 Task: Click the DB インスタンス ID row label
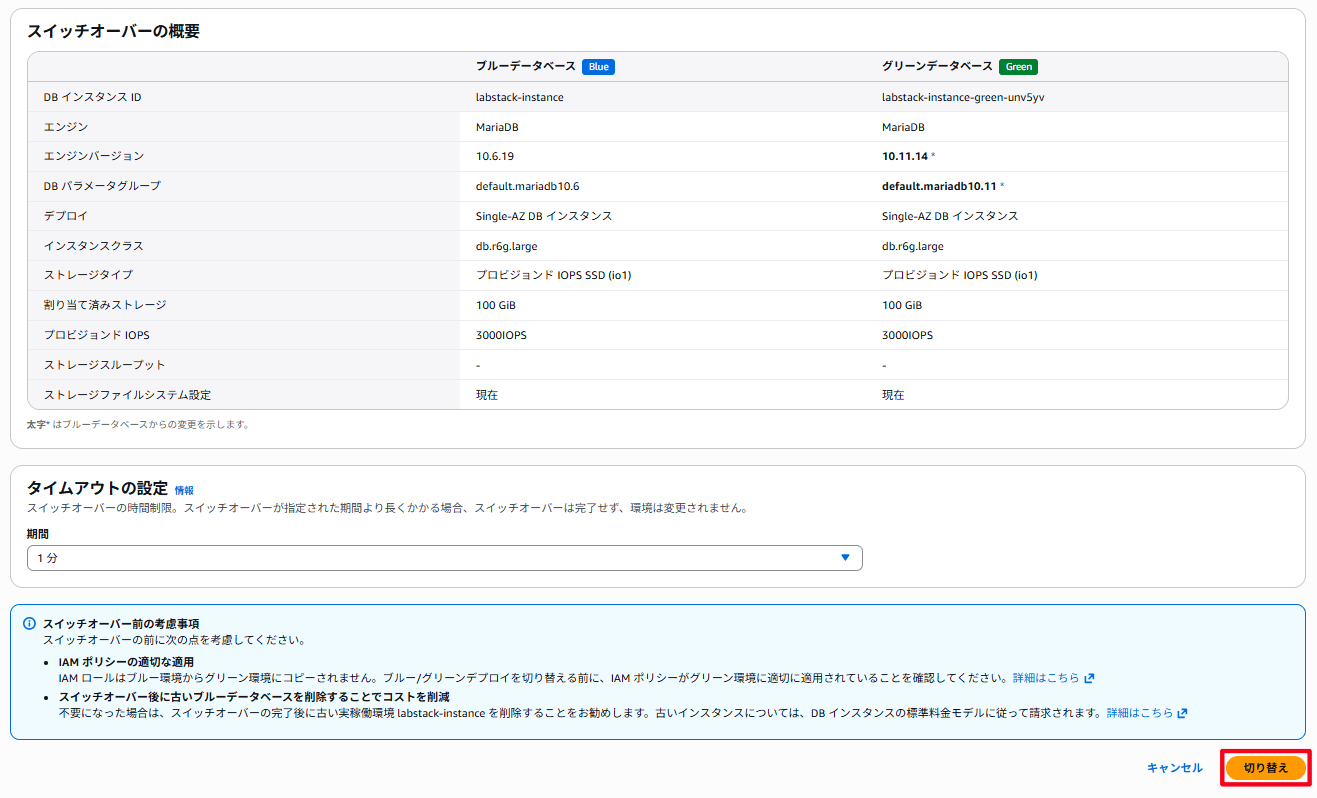tap(93, 97)
